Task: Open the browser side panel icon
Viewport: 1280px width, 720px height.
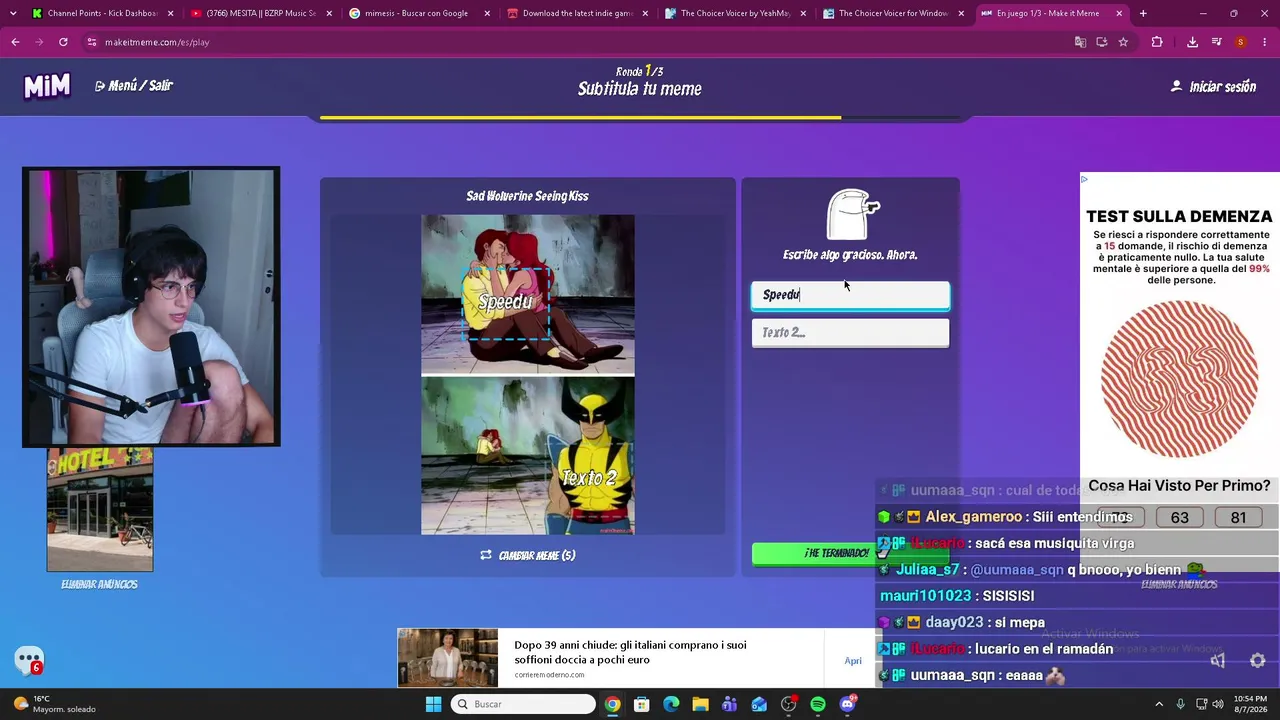Action: 1216,42
